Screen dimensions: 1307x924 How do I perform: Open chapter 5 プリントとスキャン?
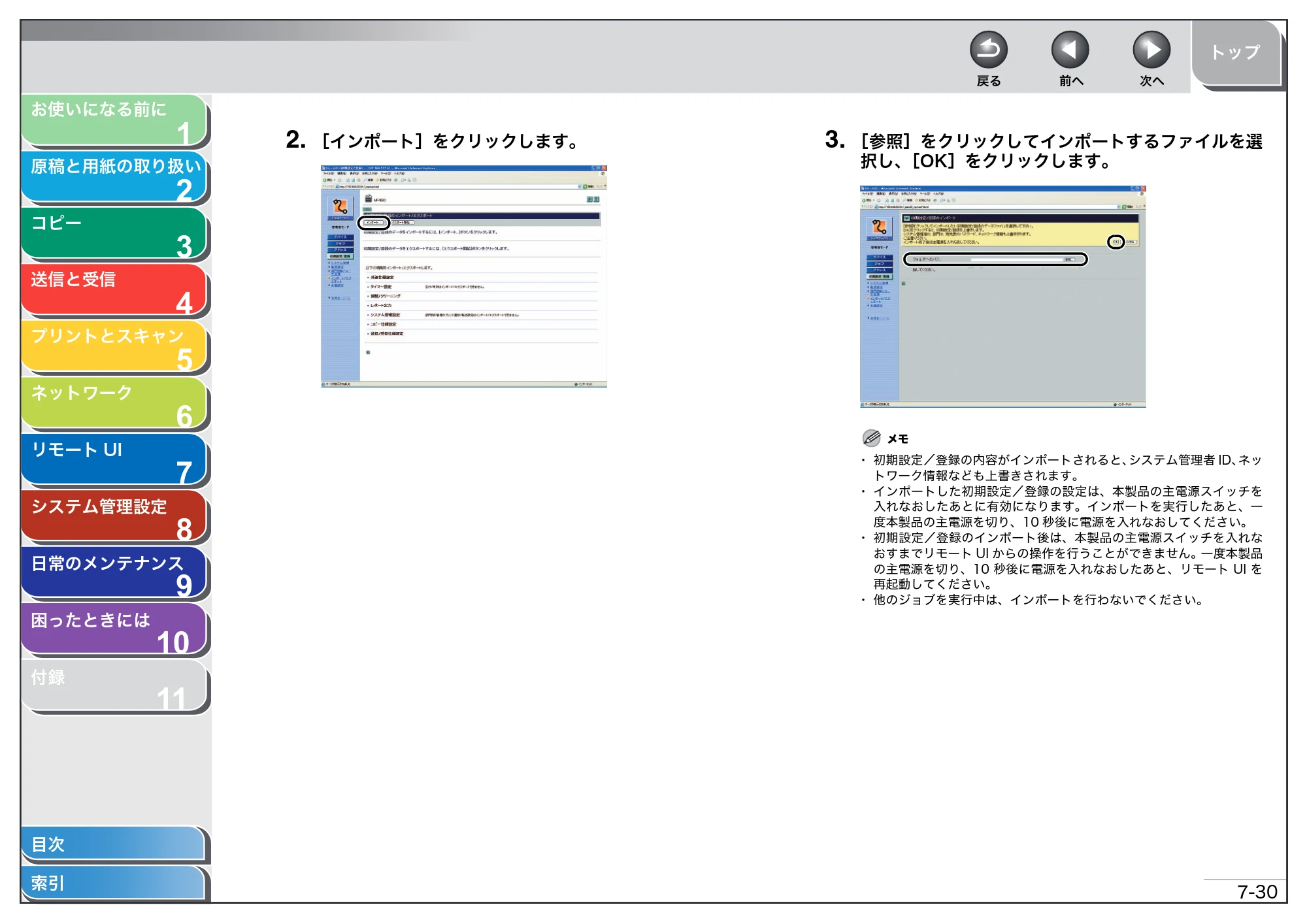pyautogui.click(x=114, y=347)
